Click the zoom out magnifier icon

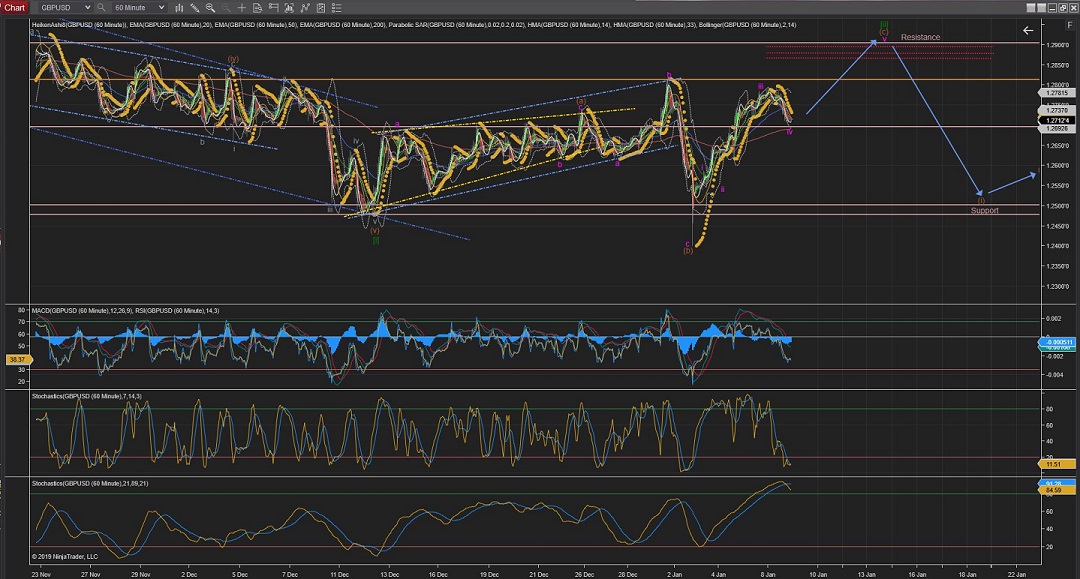[x=225, y=8]
